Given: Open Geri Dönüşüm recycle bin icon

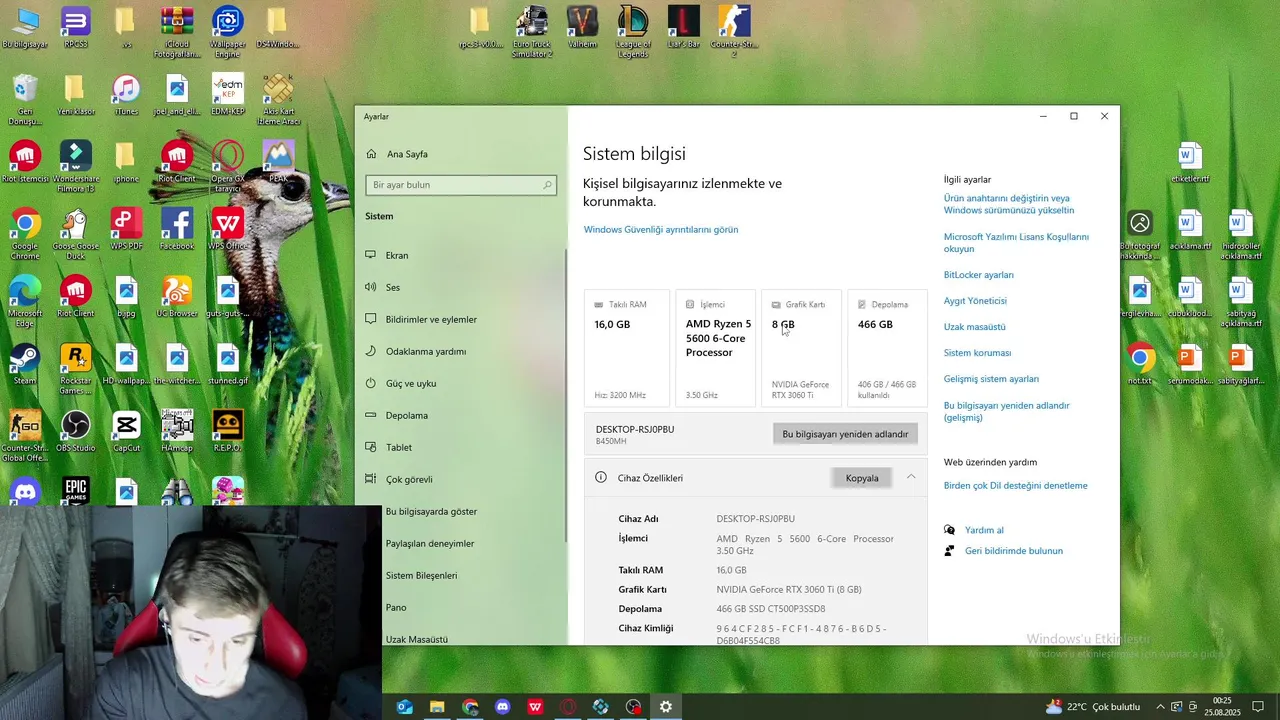Looking at the screenshot, I should tap(25, 100).
